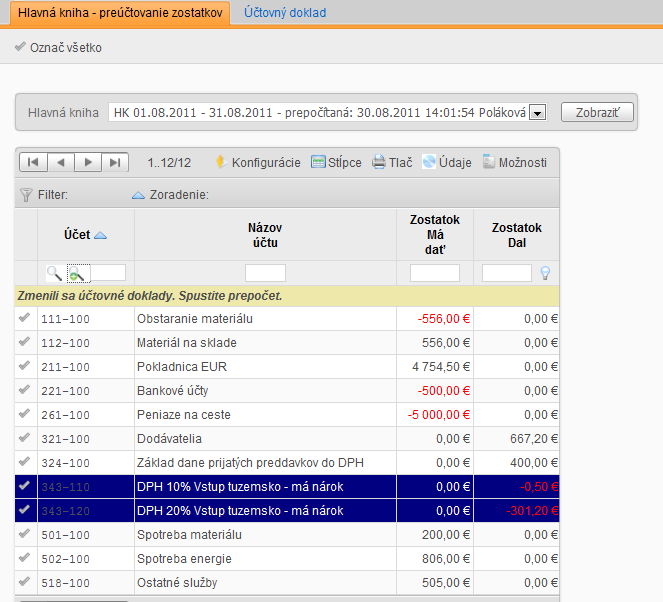This screenshot has width=663, height=602.
Task: Click the 667,20 € balance value
Action: [534, 439]
